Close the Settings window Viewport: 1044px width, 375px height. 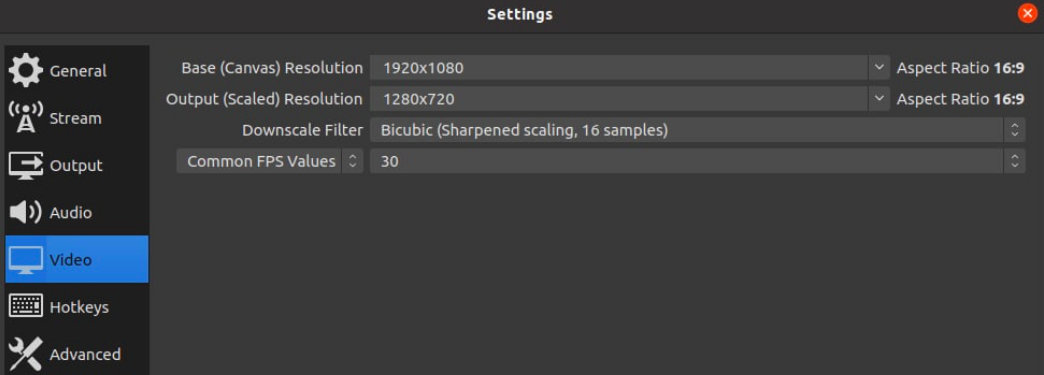pyautogui.click(x=1027, y=13)
